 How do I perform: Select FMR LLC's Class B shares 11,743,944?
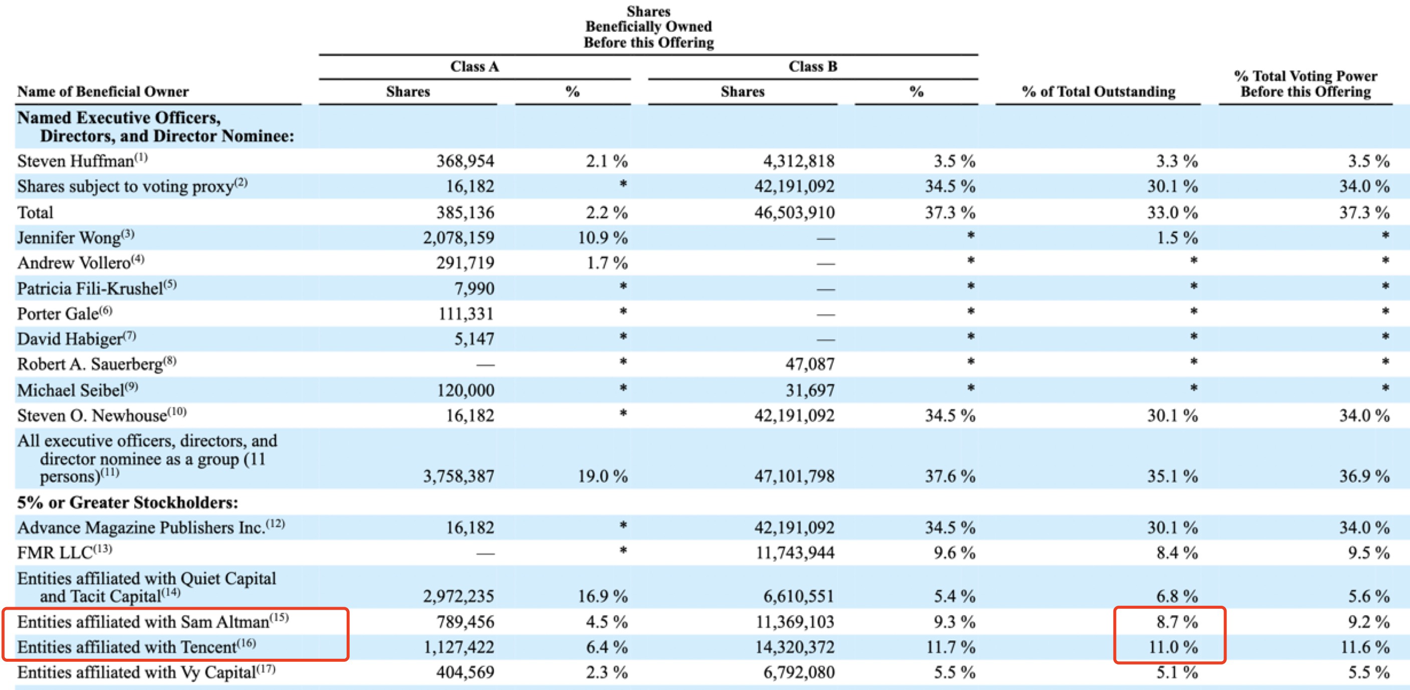click(795, 553)
